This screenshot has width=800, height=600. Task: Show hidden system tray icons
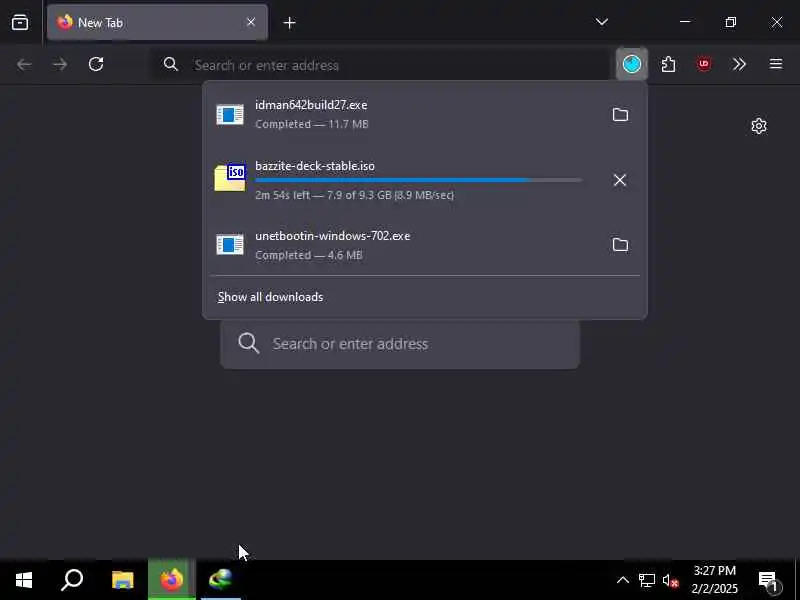(x=622, y=580)
